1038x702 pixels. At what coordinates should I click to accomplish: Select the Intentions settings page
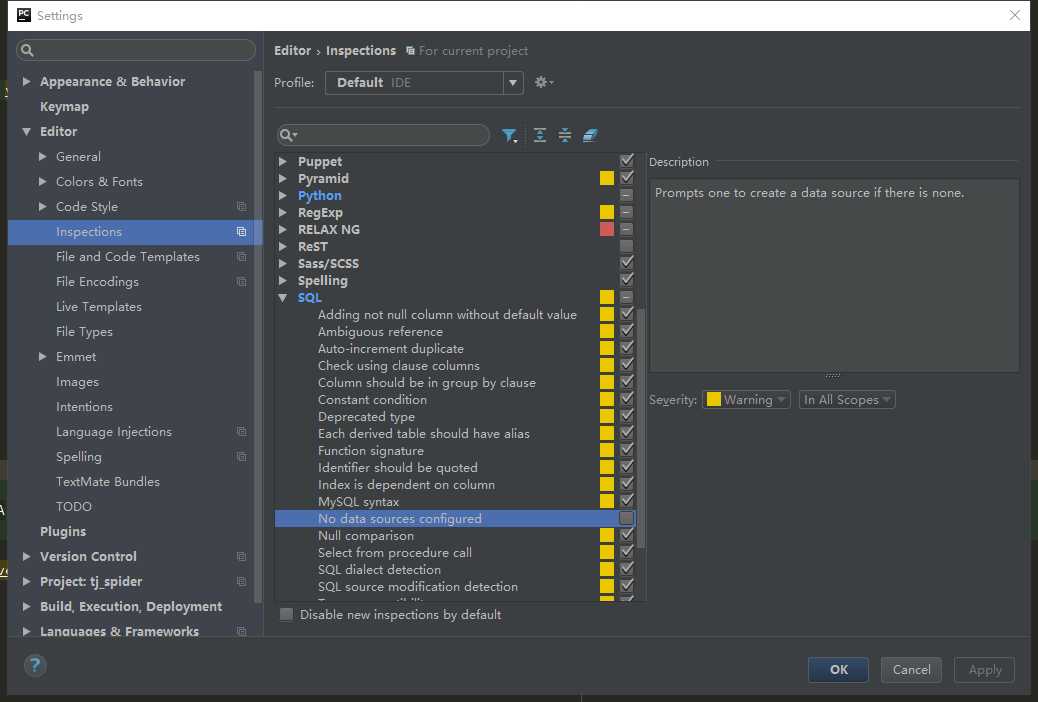84,407
